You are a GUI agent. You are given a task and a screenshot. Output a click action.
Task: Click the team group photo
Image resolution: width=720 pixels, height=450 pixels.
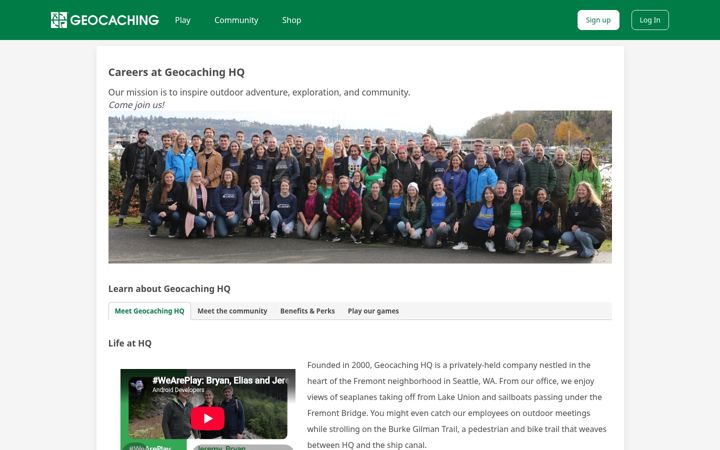click(360, 187)
